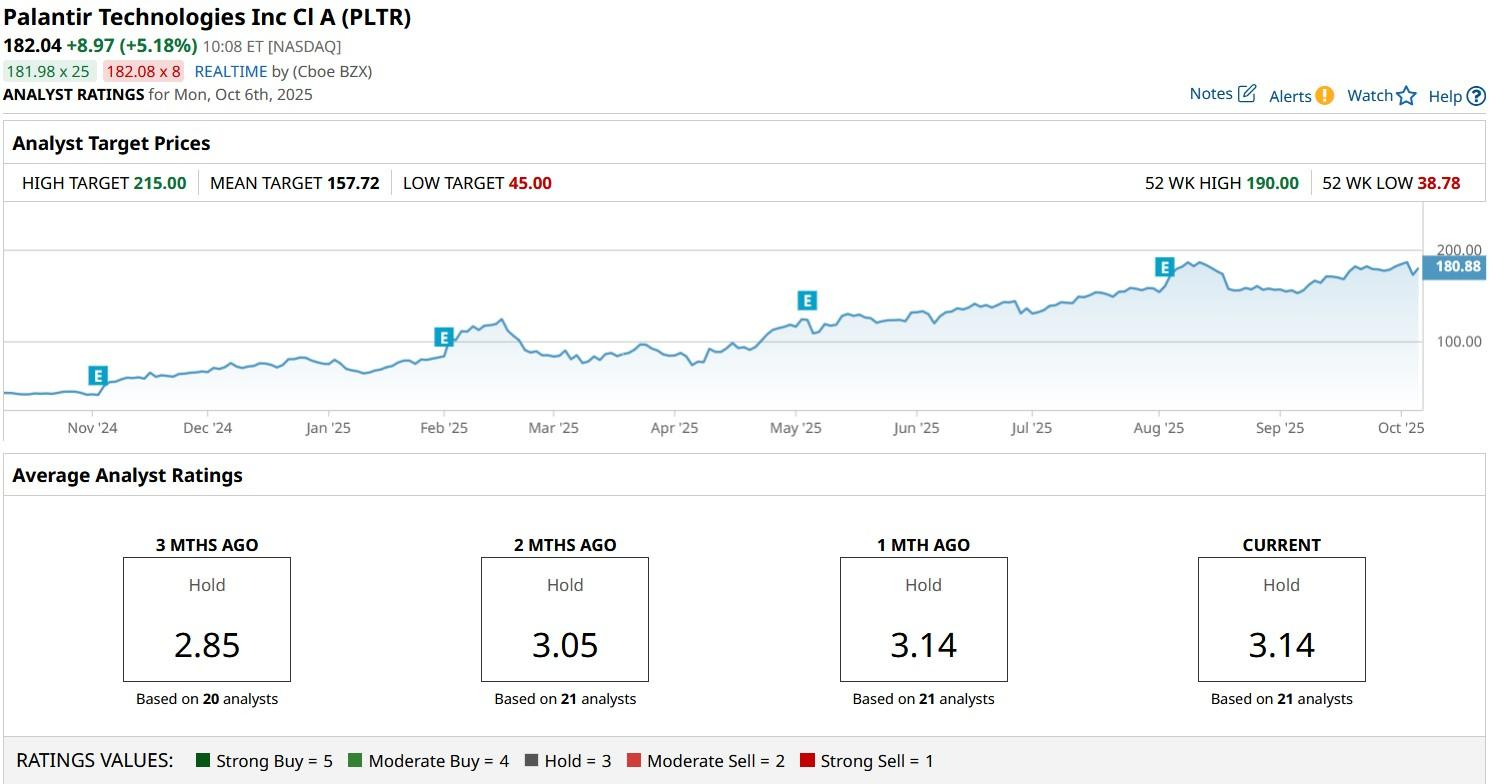
Task: Click the red ask size 182.08 x 8
Action: (143, 71)
